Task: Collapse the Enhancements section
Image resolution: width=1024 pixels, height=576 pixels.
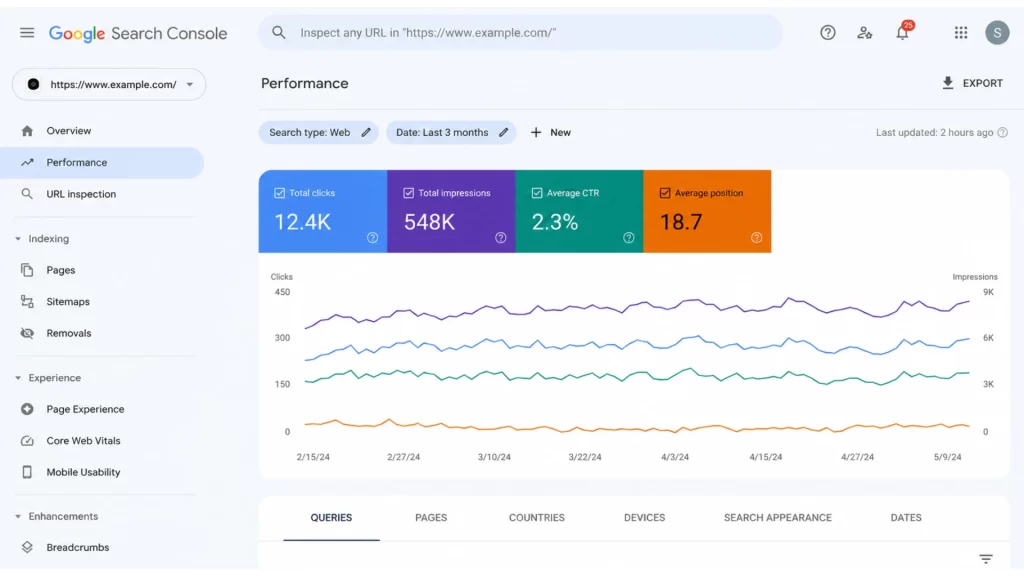Action: (x=18, y=517)
